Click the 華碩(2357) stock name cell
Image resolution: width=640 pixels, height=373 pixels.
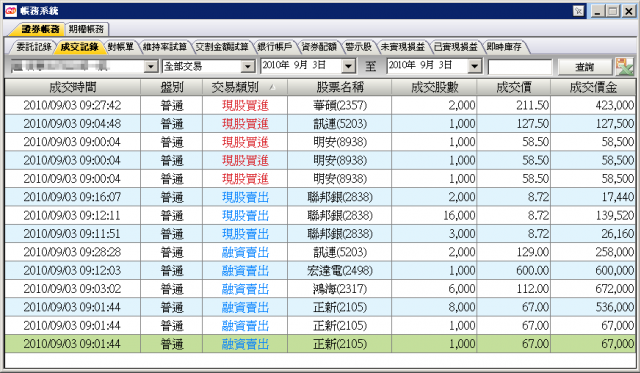tap(340, 105)
